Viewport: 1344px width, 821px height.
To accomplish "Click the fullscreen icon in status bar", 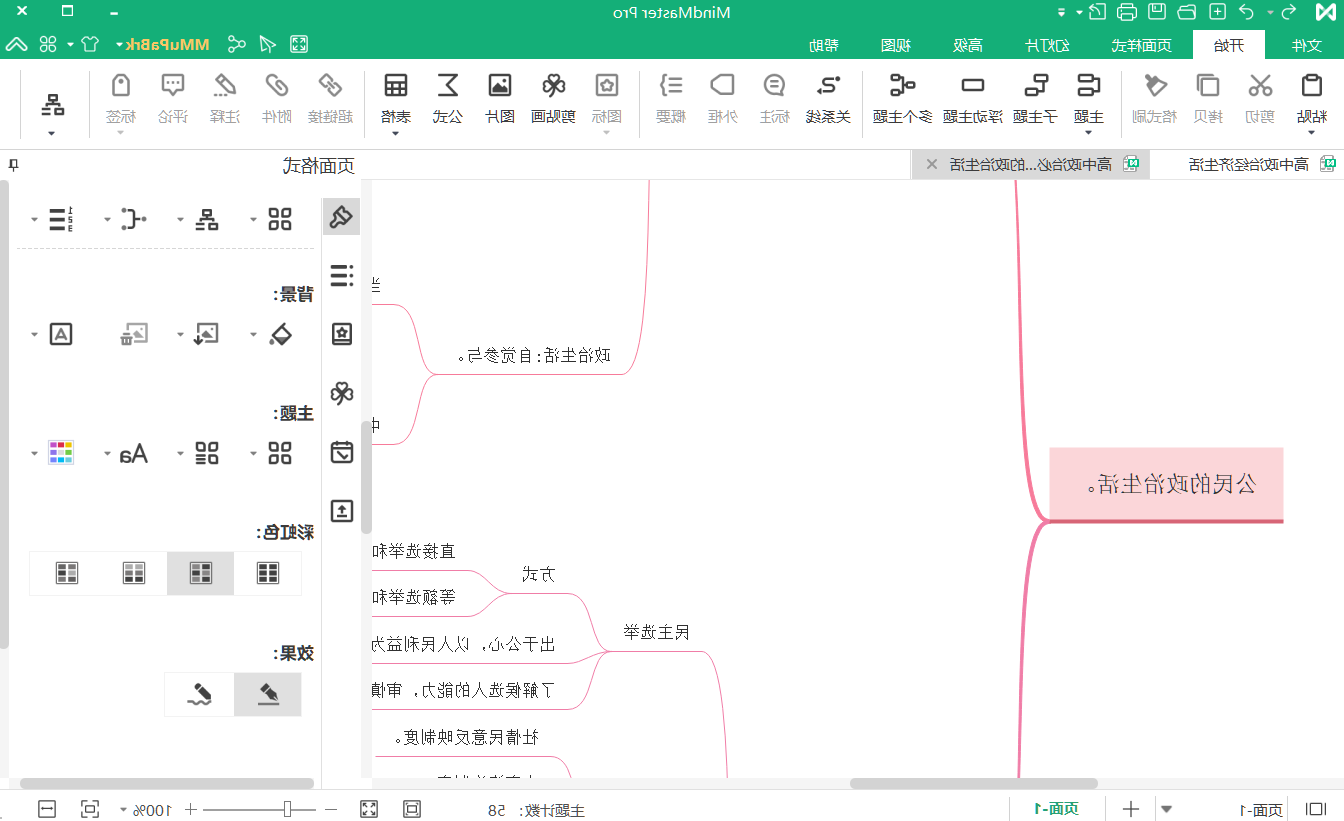I will [x=368, y=809].
